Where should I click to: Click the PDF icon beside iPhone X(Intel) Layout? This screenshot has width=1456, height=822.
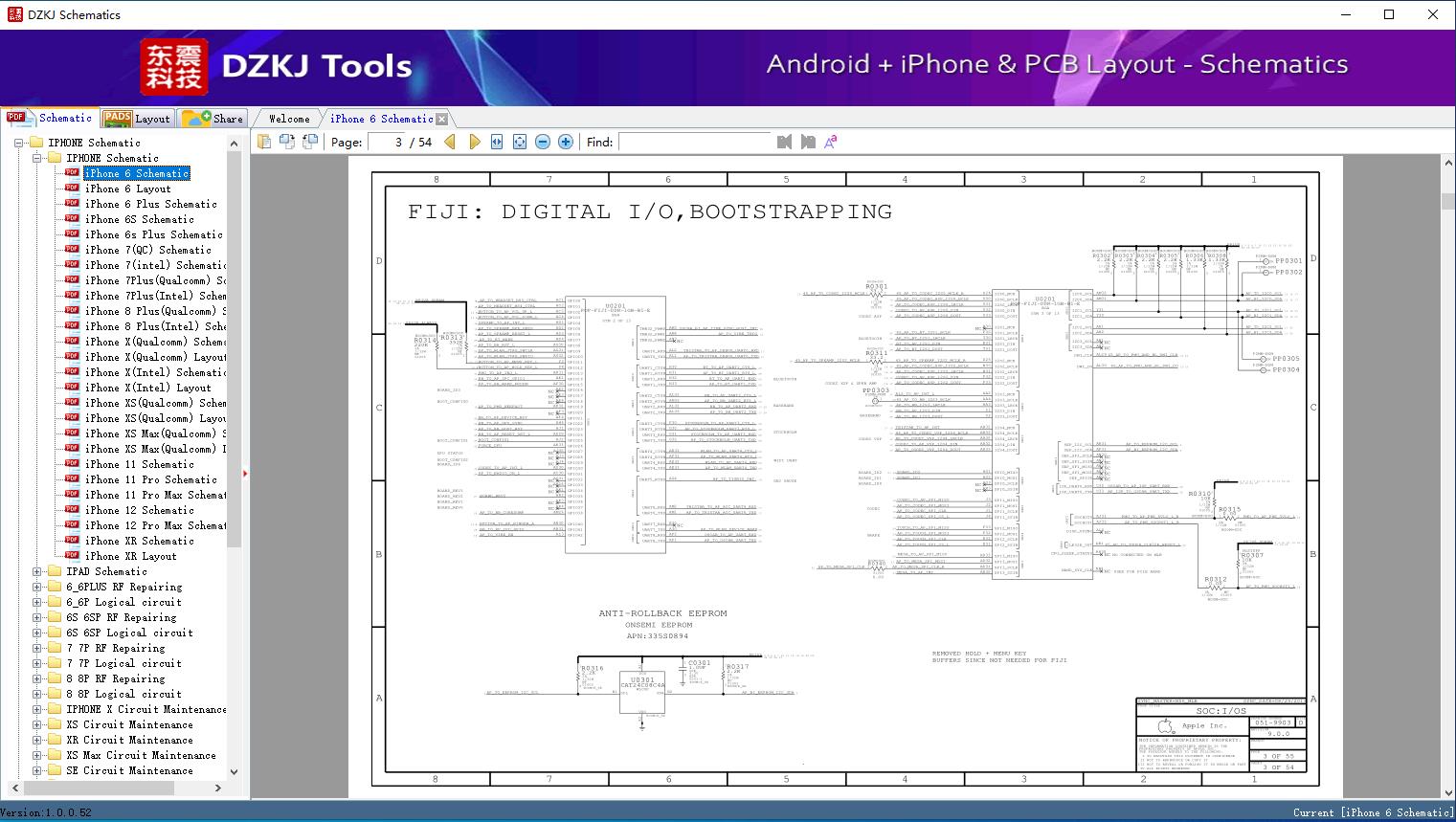tap(72, 388)
